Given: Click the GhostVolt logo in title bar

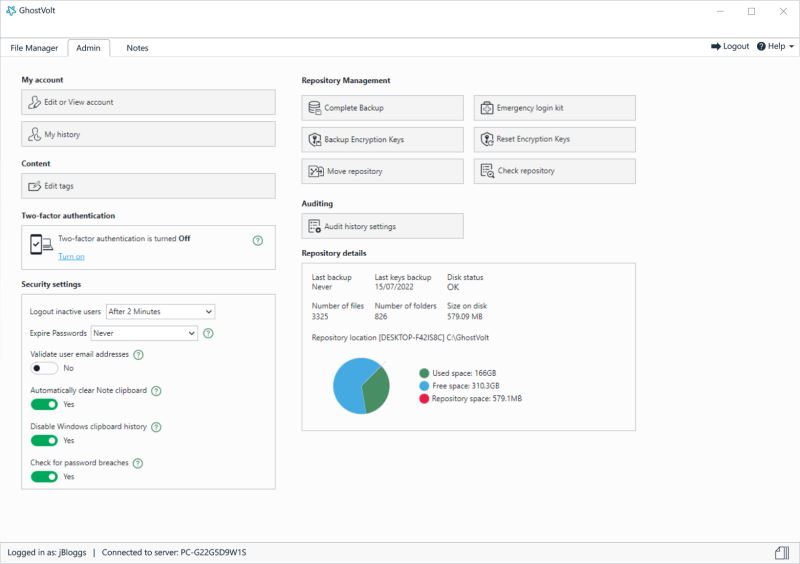Looking at the screenshot, I should click(x=11, y=10).
